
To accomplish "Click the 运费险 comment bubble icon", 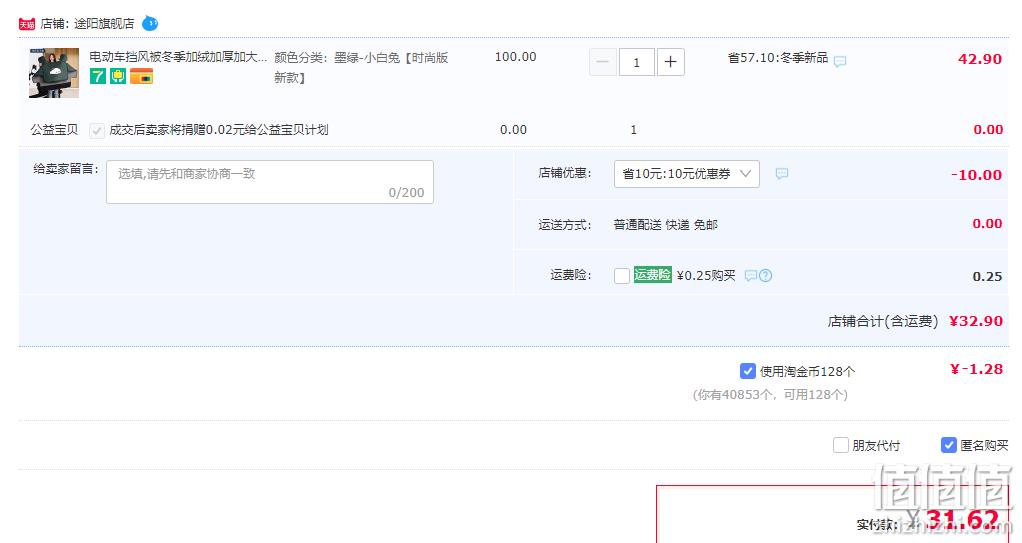I will [x=751, y=275].
